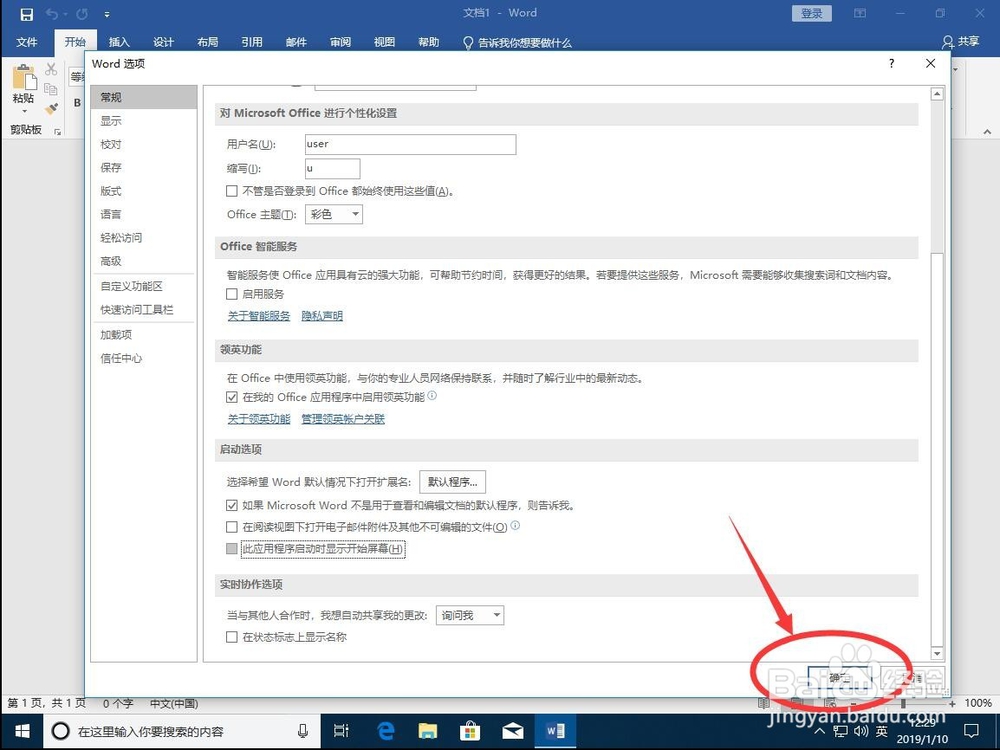
Task: Click the initials input field
Action: pyautogui.click(x=332, y=168)
